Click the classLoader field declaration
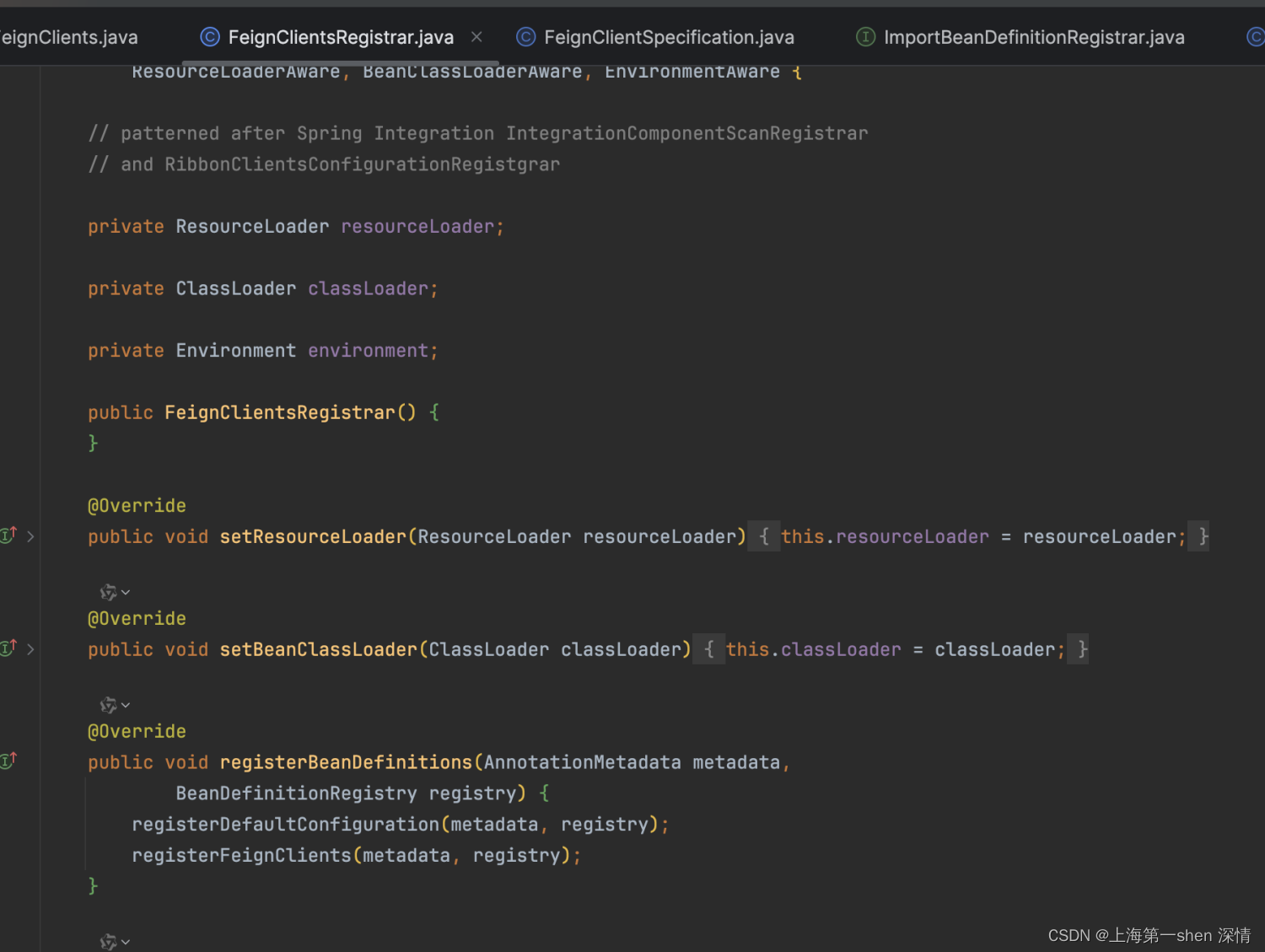Viewport: 1265px width, 952px height. pos(368,289)
